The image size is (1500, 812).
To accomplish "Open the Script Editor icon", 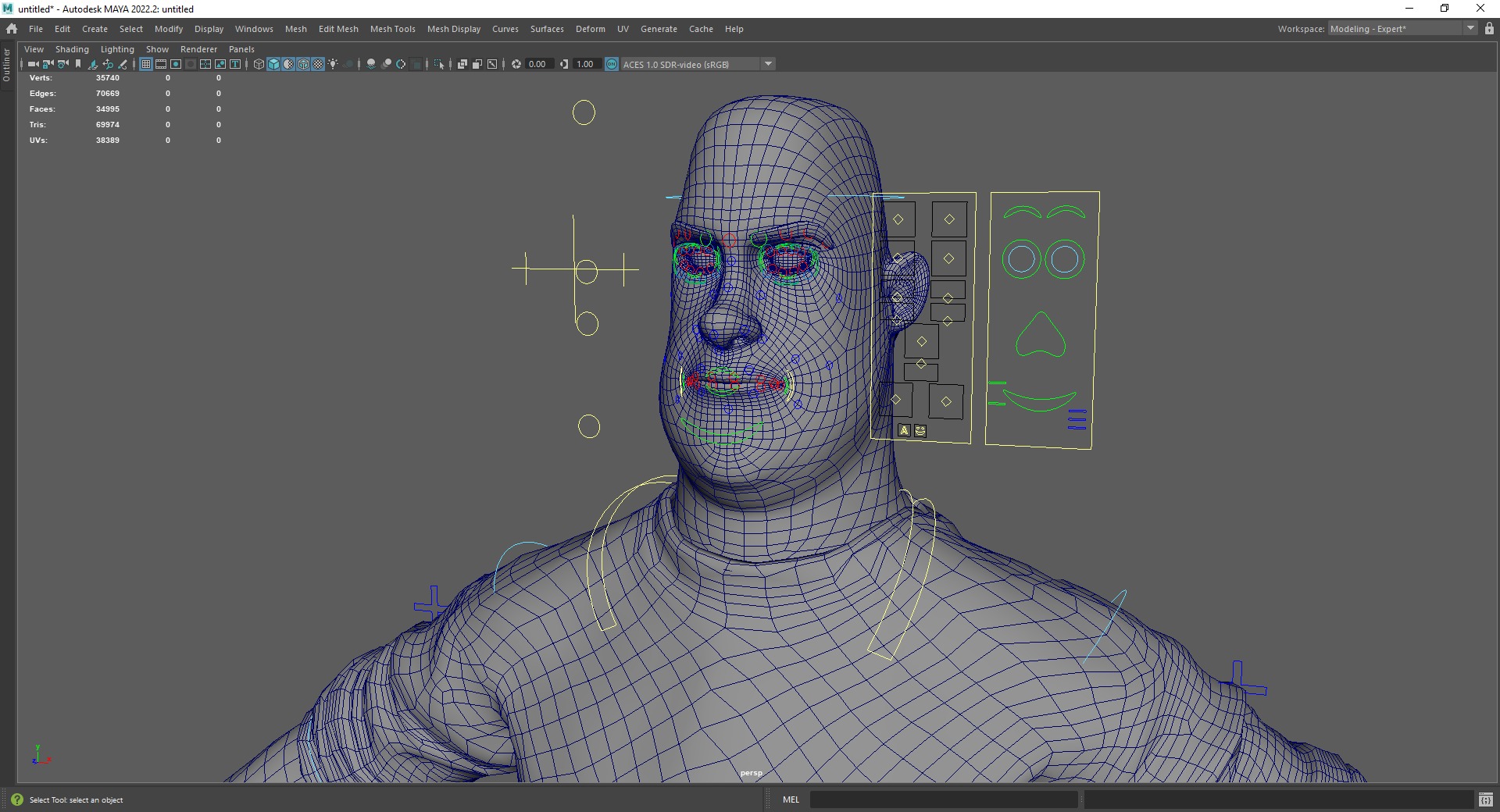I will 1486,800.
